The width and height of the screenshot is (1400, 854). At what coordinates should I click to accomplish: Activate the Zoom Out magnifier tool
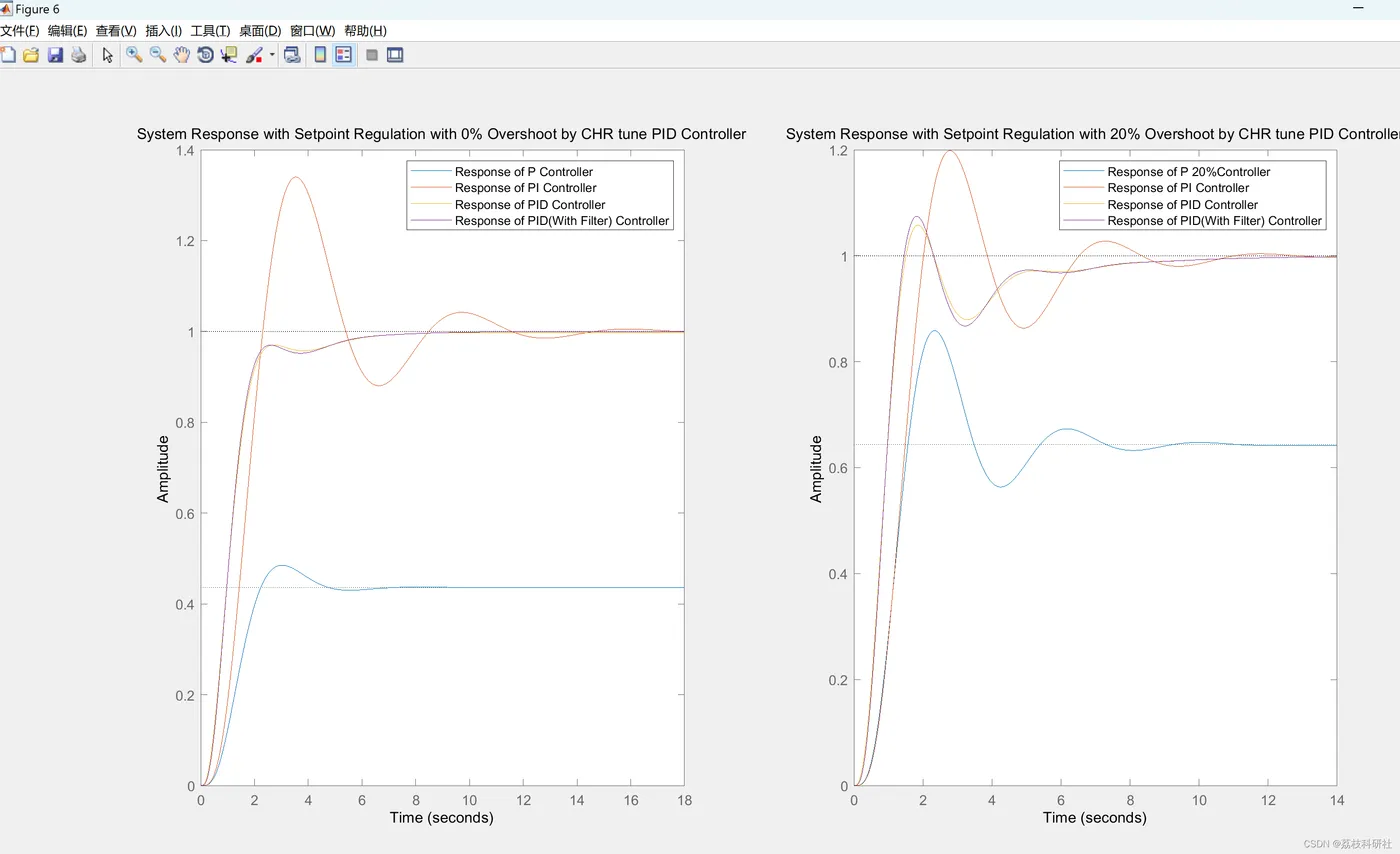pos(158,55)
